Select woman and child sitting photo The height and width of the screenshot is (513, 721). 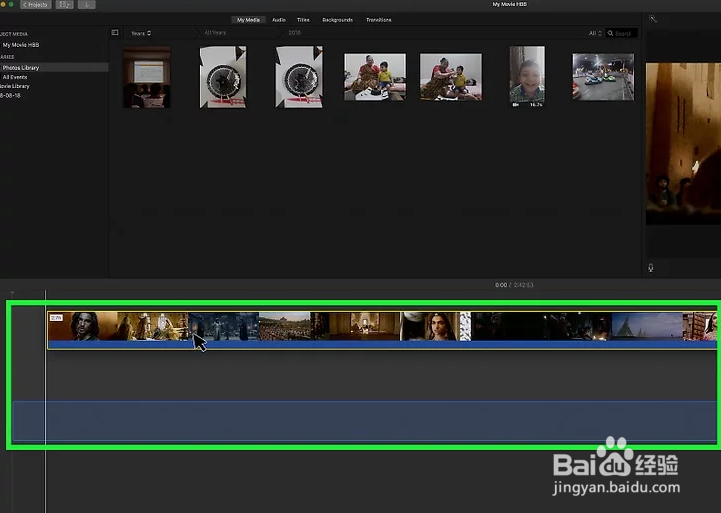(375, 77)
